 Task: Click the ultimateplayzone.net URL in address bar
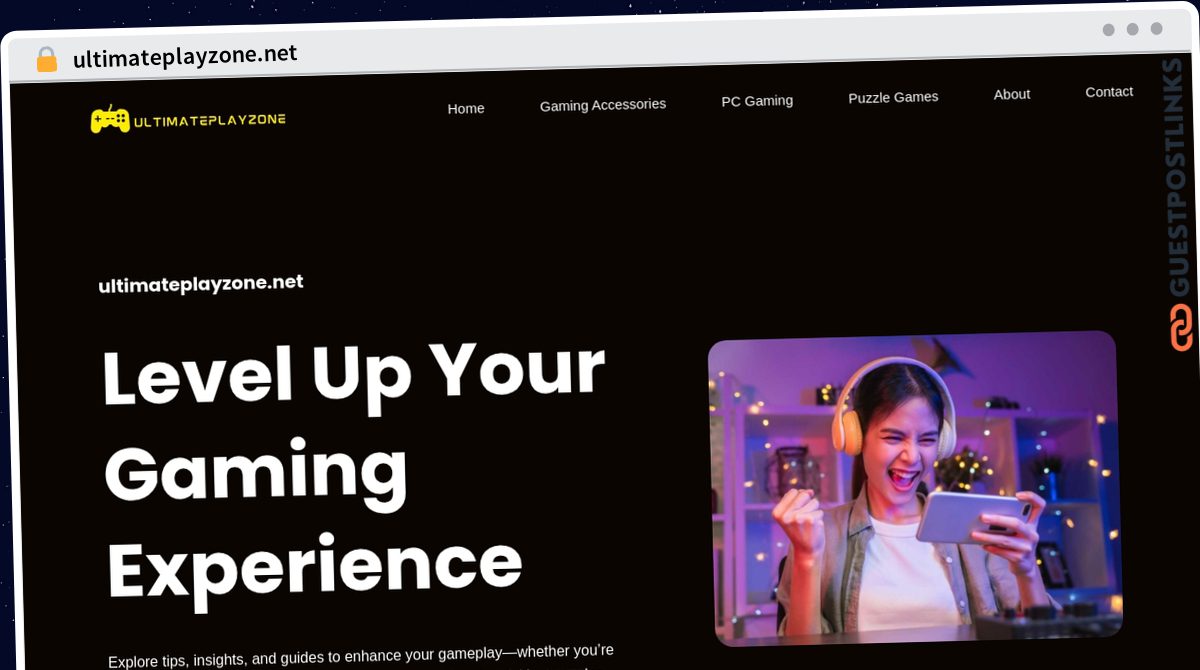(x=185, y=56)
